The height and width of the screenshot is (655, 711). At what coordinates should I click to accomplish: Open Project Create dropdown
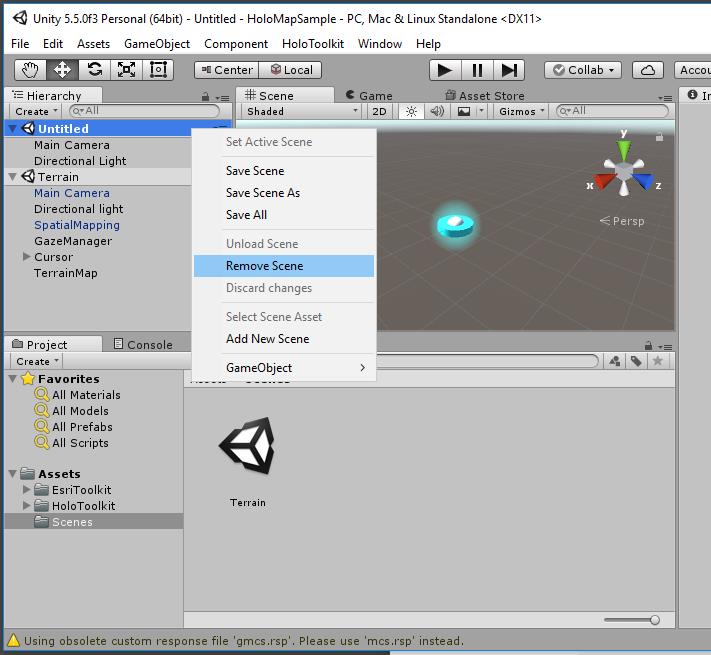[x=37, y=361]
